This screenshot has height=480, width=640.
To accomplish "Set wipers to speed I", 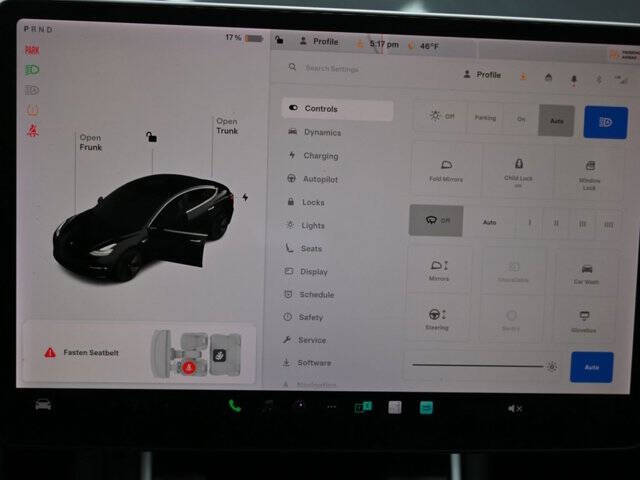I will [529, 223].
